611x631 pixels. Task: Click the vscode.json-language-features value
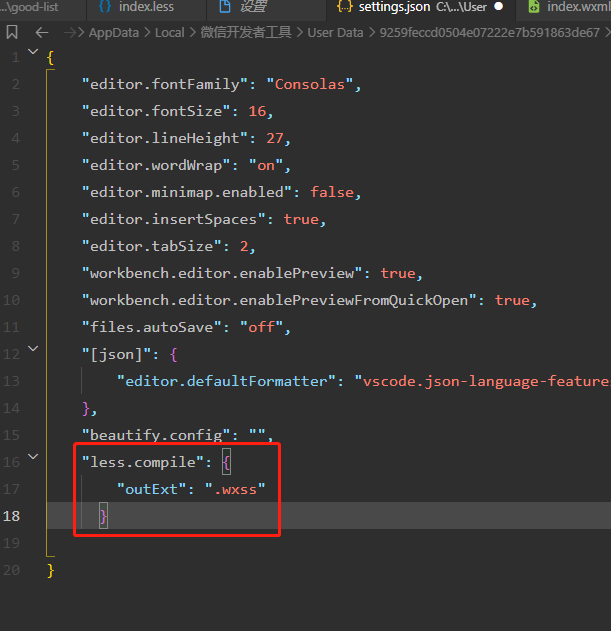[x=483, y=381]
